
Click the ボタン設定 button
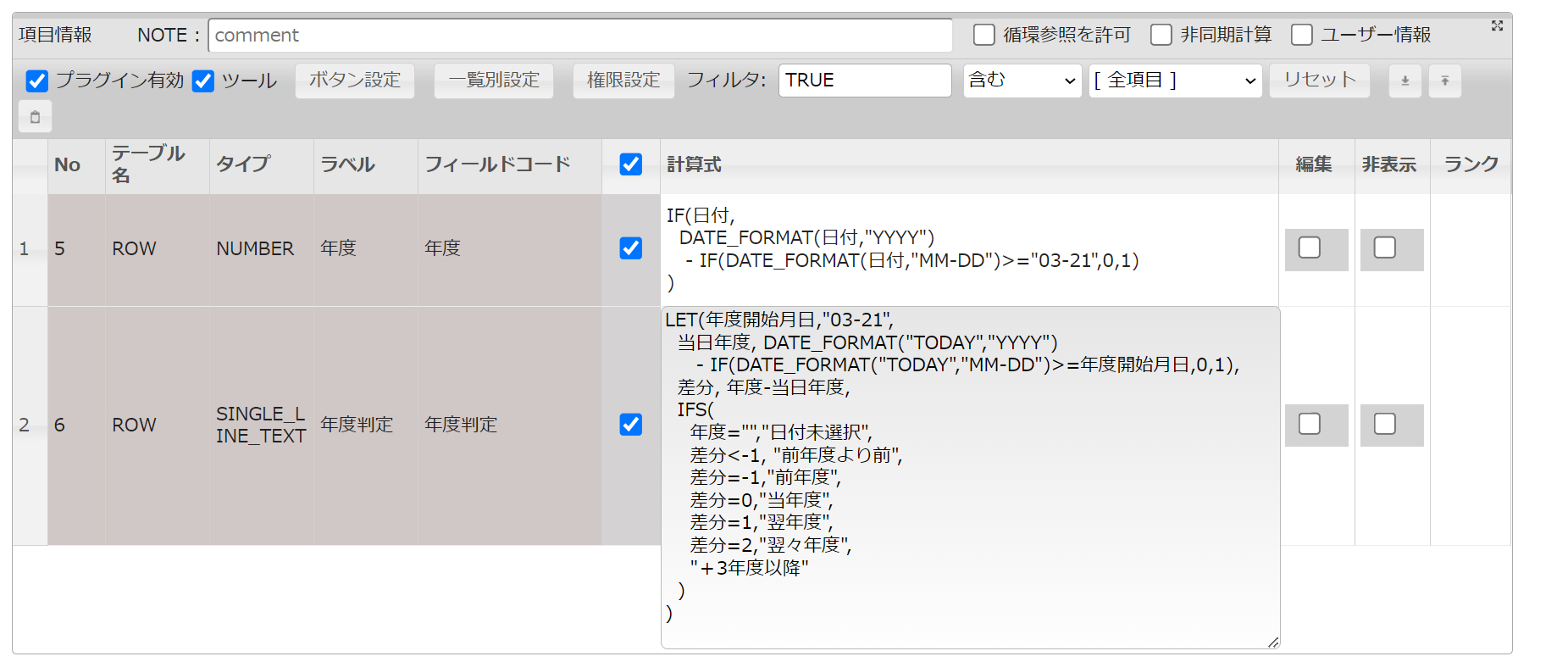355,81
